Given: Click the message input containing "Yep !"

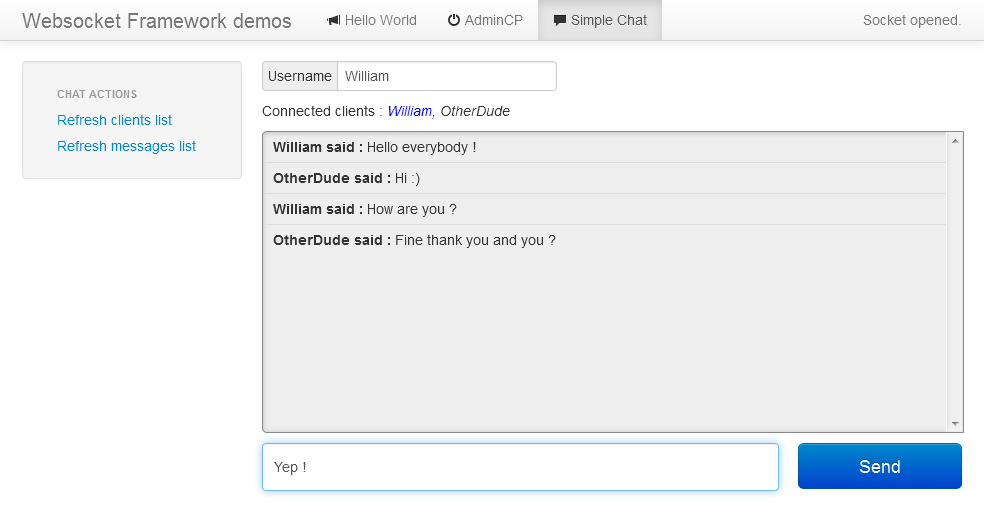Looking at the screenshot, I should click(520, 467).
